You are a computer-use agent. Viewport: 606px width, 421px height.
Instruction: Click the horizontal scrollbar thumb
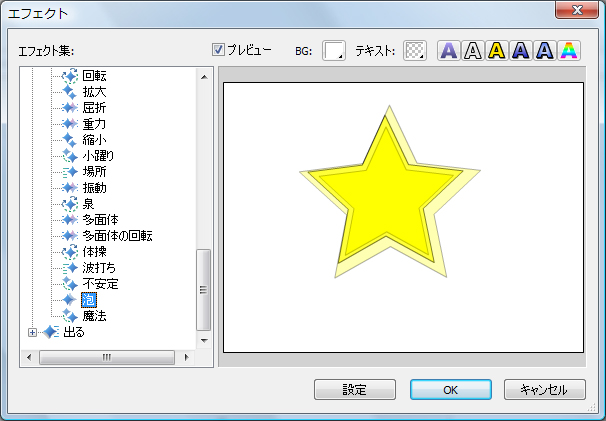pyautogui.click(x=107, y=357)
